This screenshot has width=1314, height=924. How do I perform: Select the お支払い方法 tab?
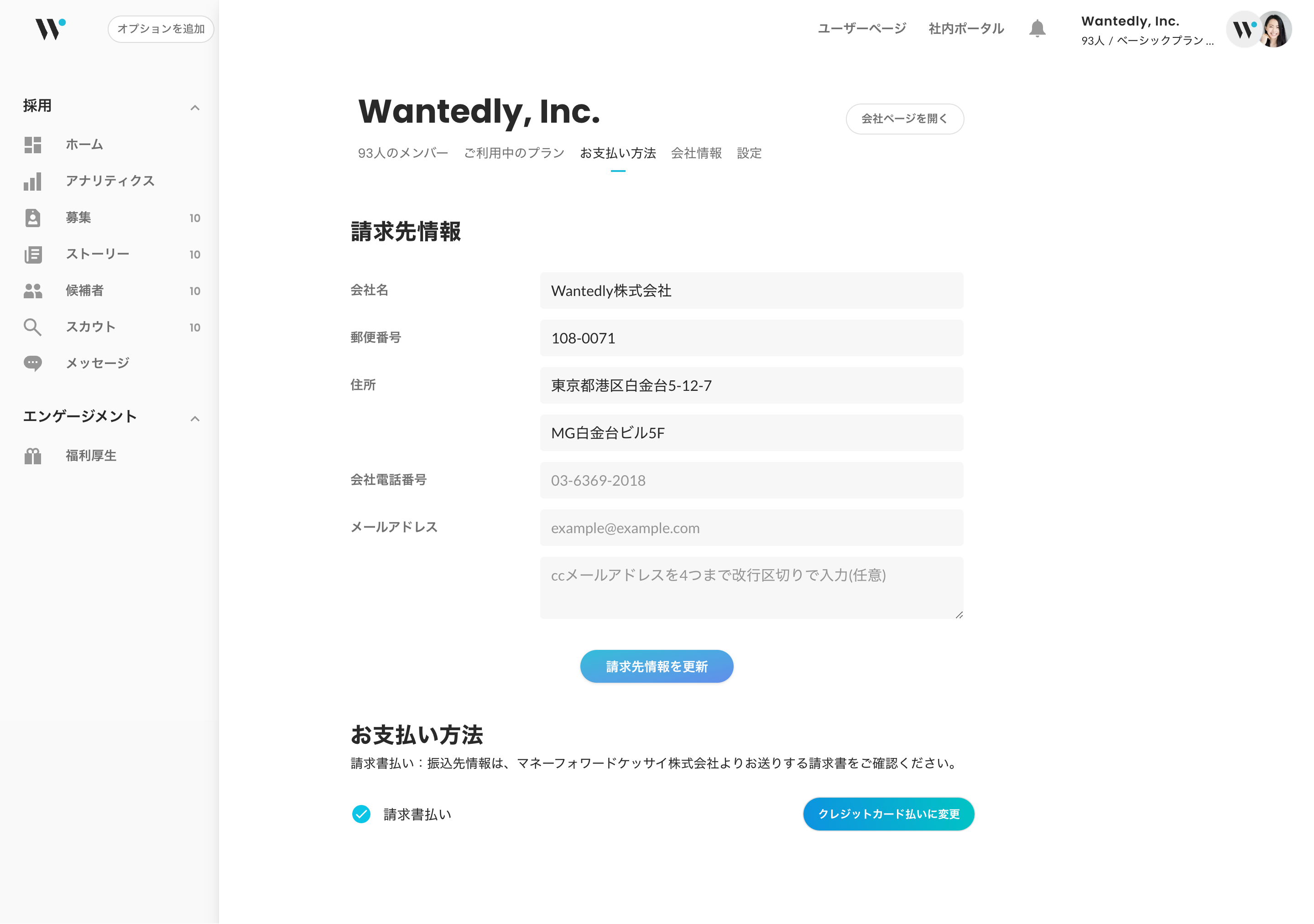coord(618,153)
